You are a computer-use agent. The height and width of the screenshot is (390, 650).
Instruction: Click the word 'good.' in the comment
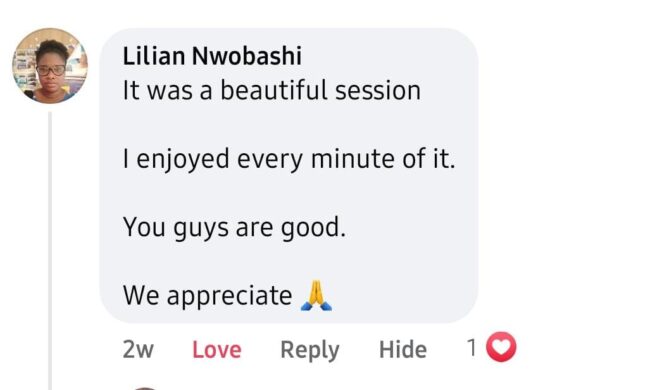(x=313, y=228)
